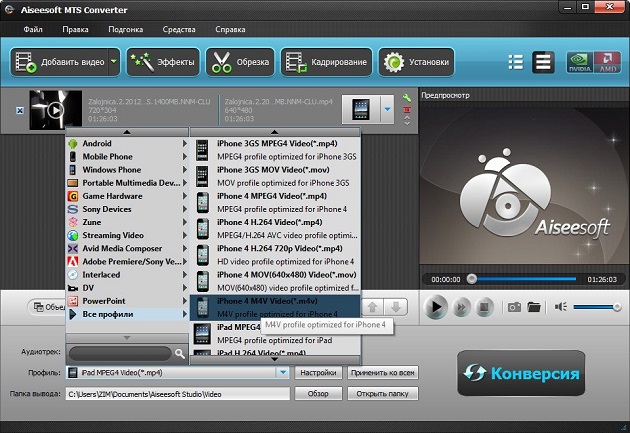Screen dimensions: 630x433
Task: Select the Interlaced category
Action: 127,275
